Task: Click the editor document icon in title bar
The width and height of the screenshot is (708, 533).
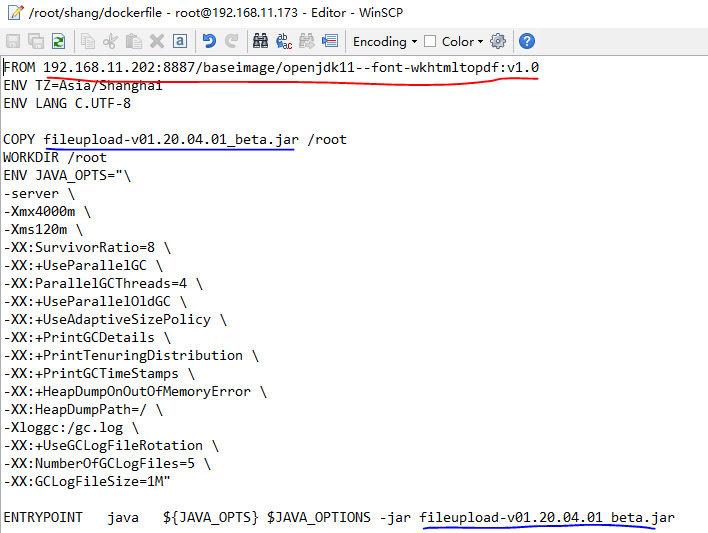Action: pyautogui.click(x=15, y=12)
